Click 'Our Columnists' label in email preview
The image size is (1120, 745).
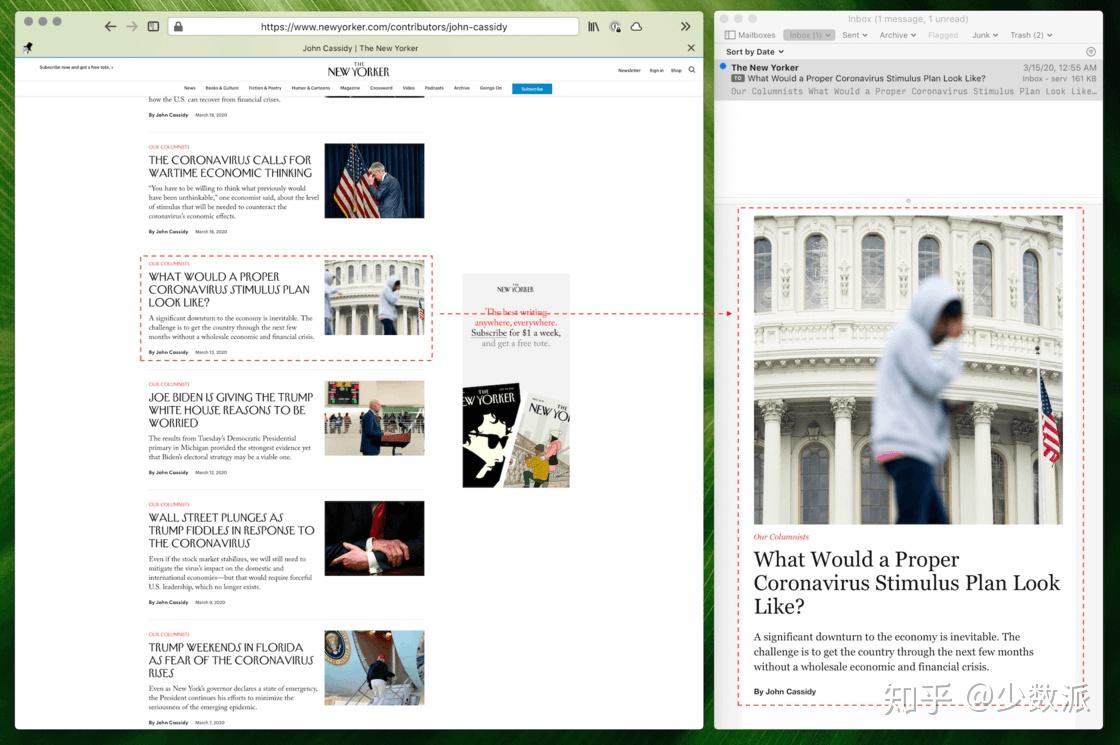pyautogui.click(x=781, y=536)
